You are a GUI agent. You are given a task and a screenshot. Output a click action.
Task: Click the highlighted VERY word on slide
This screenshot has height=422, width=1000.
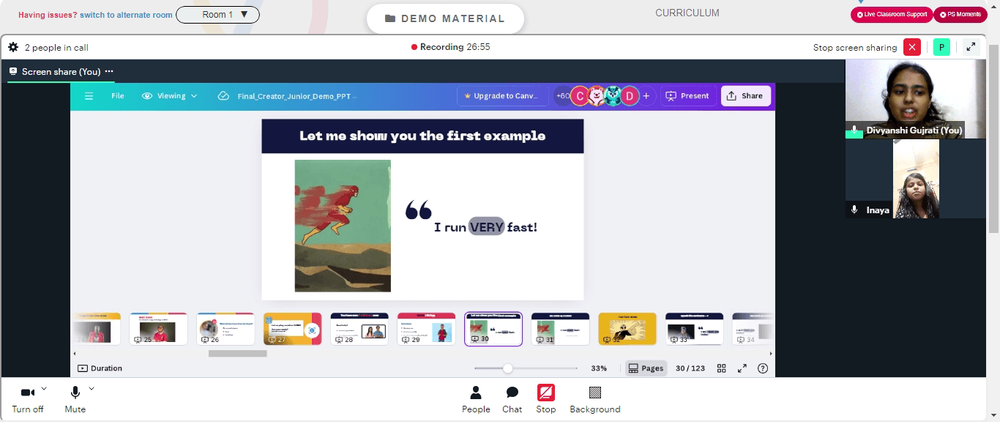click(487, 226)
